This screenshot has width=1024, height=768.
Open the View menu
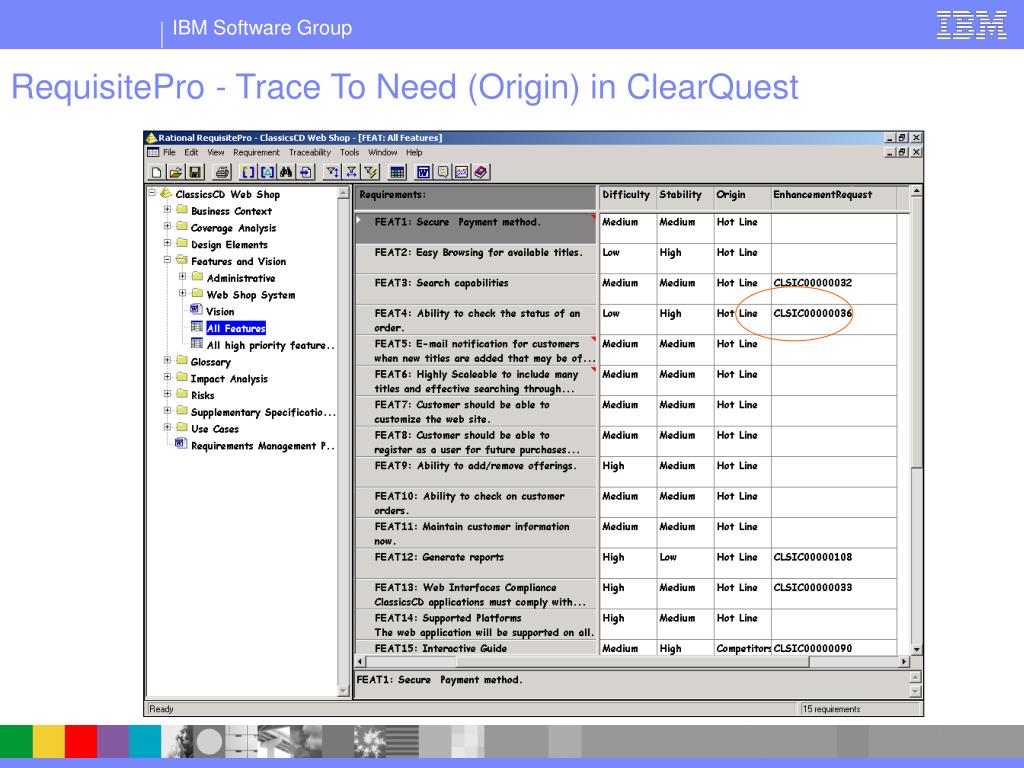click(x=216, y=152)
